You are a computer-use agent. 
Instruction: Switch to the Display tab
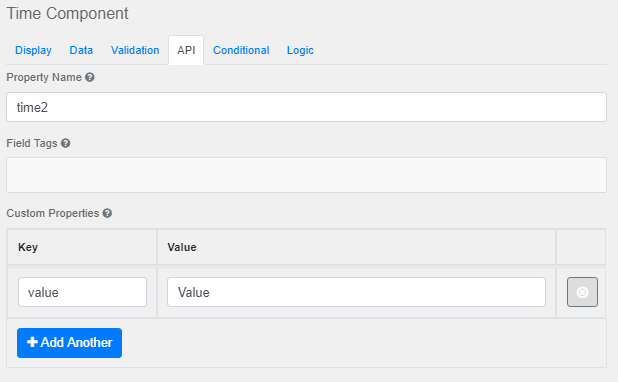pos(34,50)
